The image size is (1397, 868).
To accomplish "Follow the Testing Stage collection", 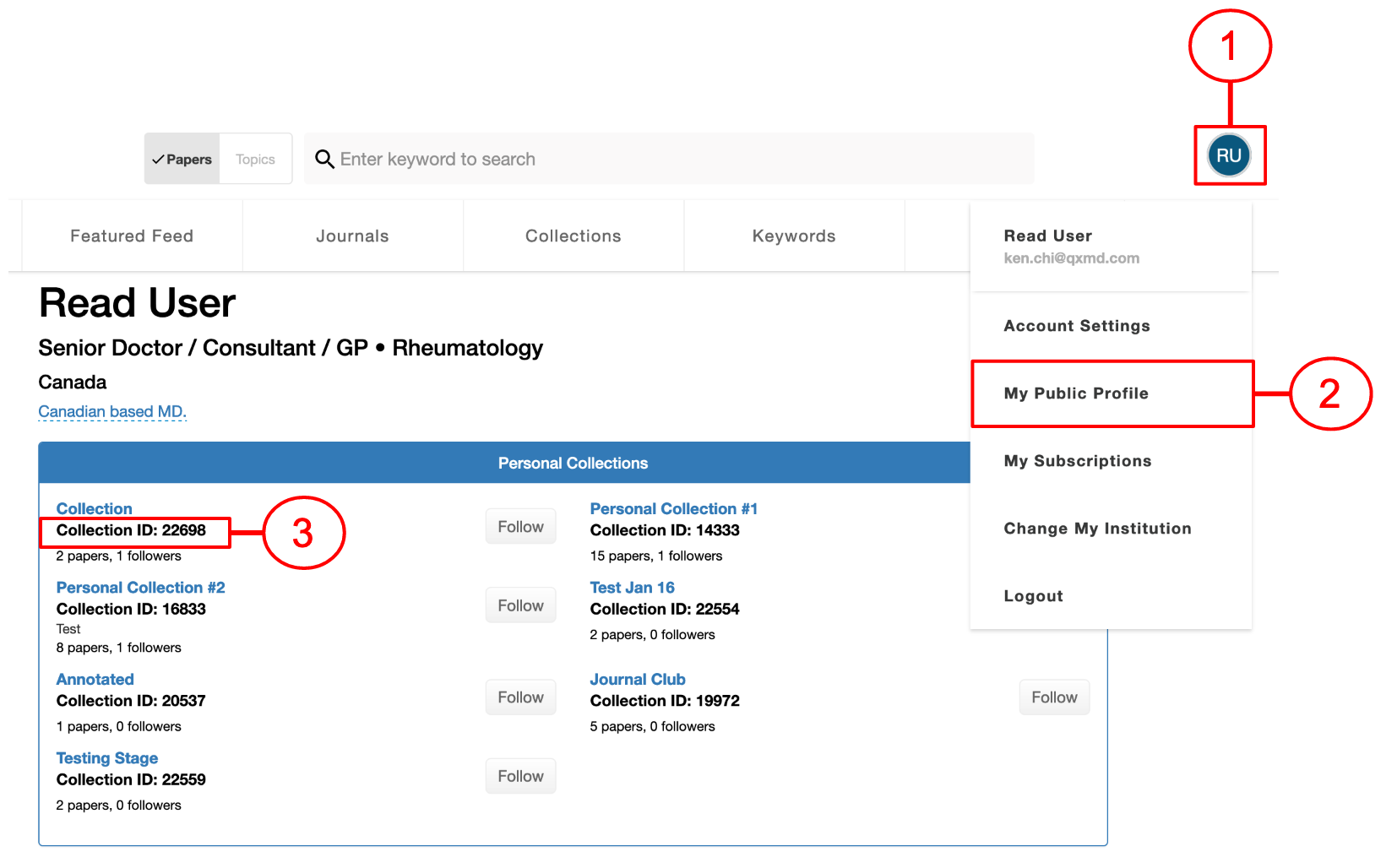I will [520, 776].
